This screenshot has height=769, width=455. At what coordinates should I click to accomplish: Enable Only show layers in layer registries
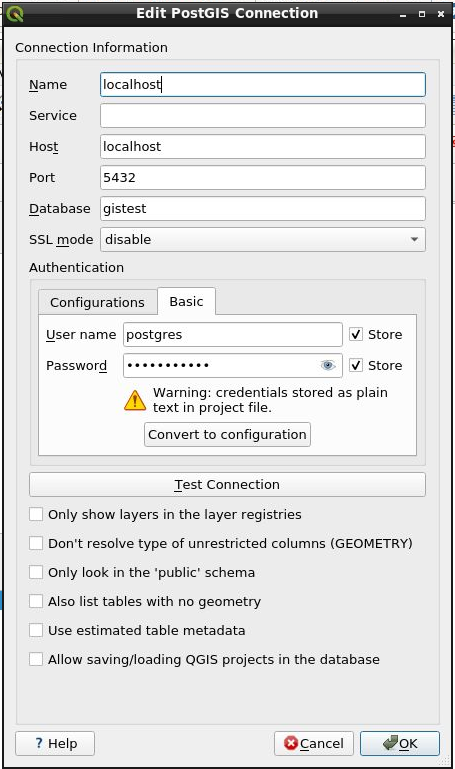tap(36, 514)
